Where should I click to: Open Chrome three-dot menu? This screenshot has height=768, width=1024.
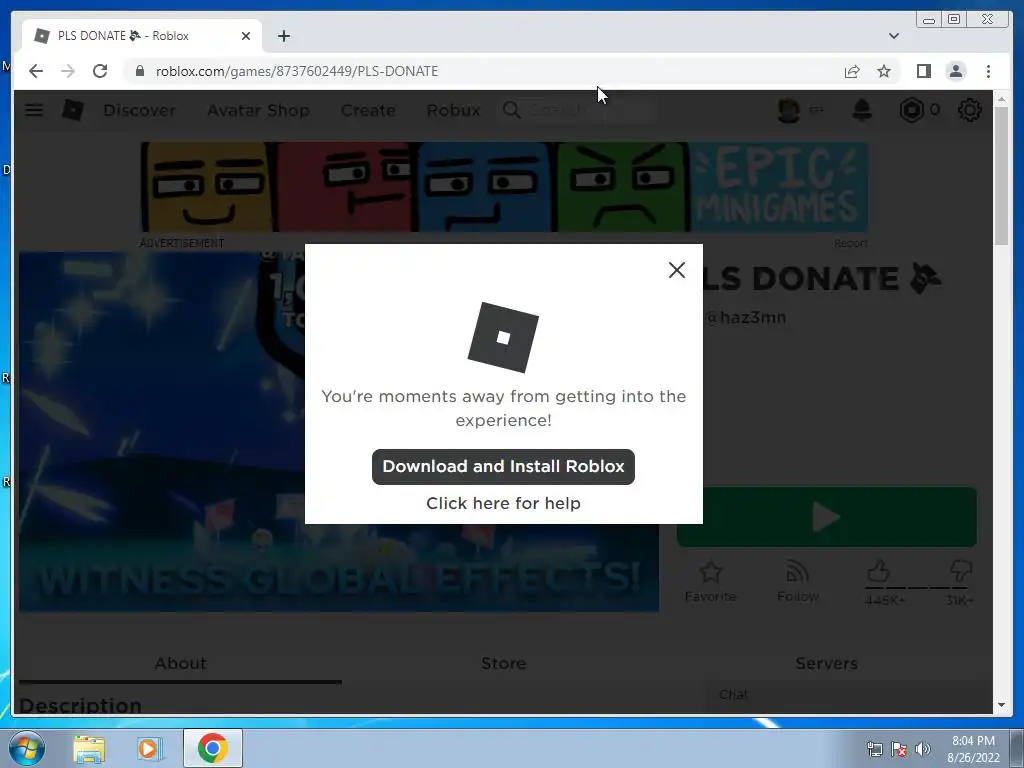pyautogui.click(x=988, y=71)
